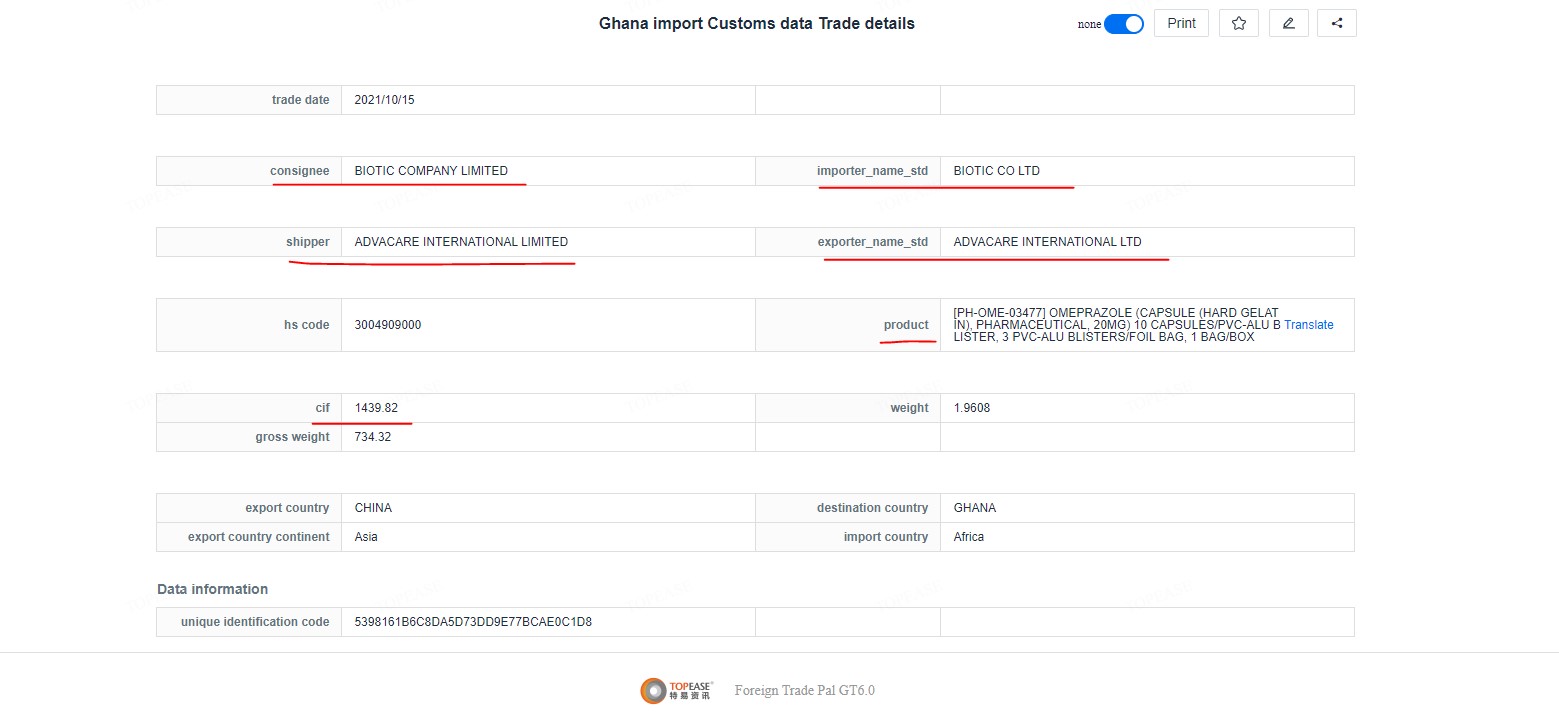
Task: Click the Translate link in product row
Action: (x=1309, y=325)
